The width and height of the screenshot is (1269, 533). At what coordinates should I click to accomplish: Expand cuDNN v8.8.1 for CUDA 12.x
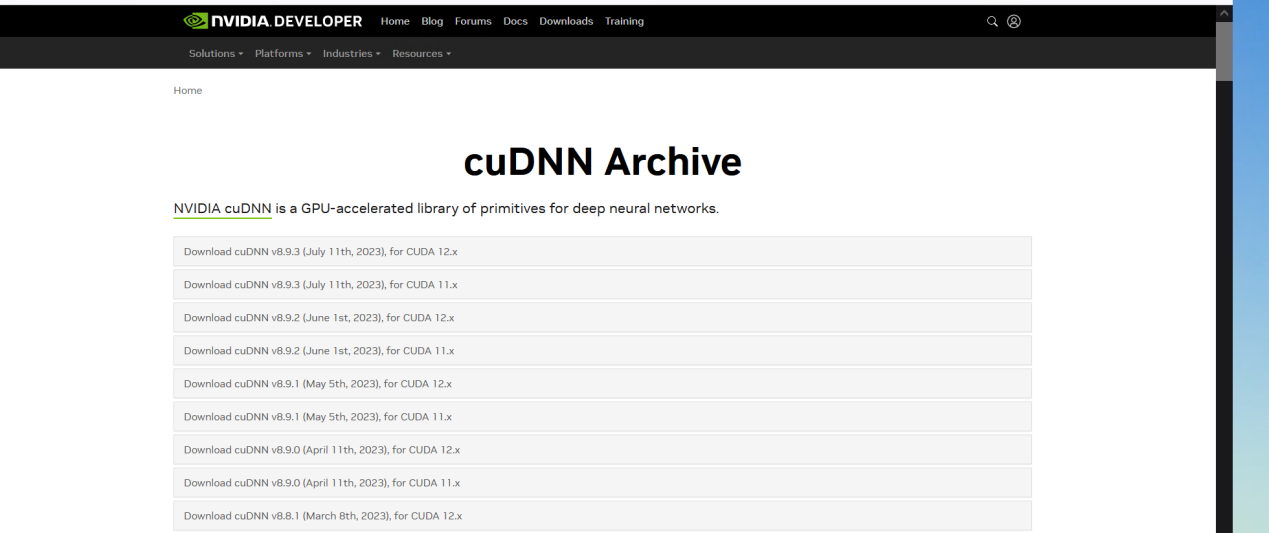602,515
